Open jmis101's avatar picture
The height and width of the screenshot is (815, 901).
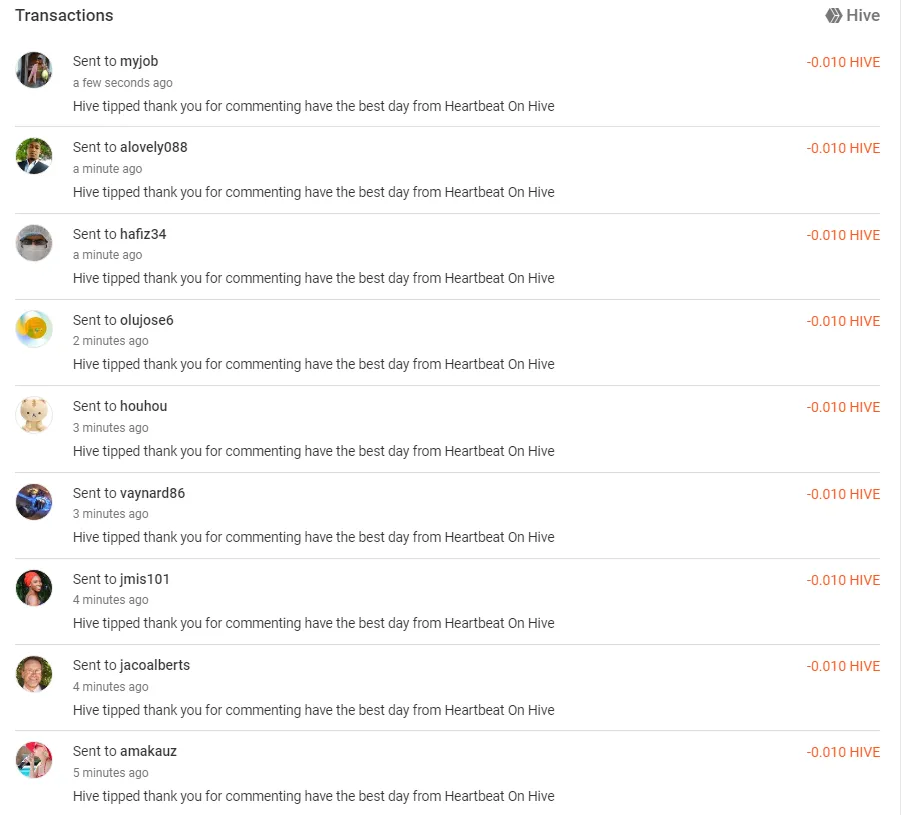(34, 588)
